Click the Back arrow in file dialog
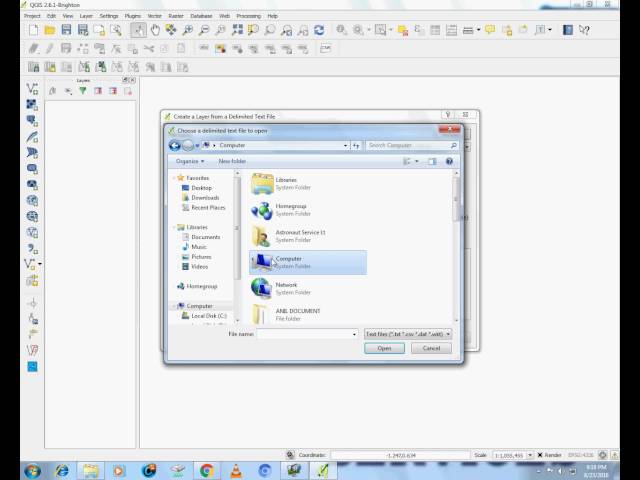The width and height of the screenshot is (640, 480). [175, 145]
